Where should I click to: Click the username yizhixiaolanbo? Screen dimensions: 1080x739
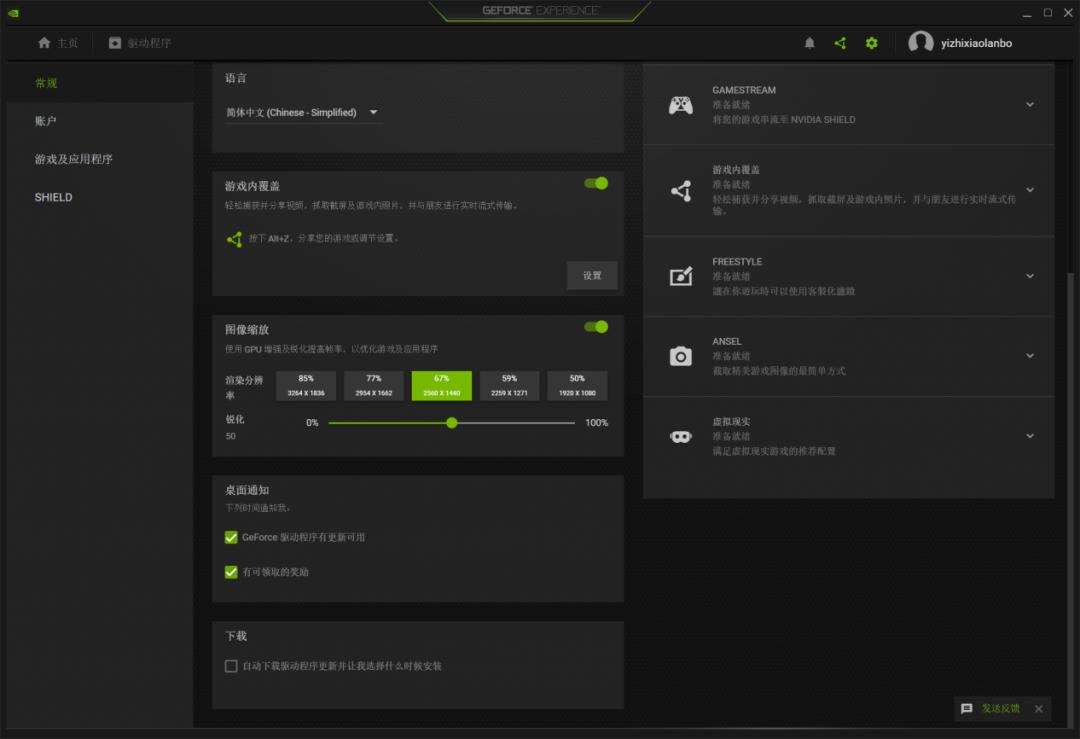tap(976, 43)
